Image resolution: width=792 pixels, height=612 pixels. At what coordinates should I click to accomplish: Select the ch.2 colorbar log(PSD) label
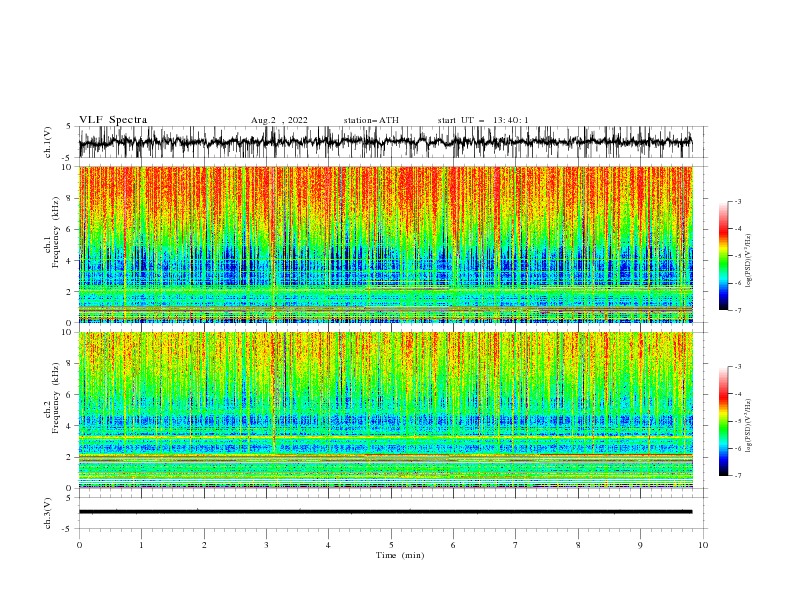(748, 425)
